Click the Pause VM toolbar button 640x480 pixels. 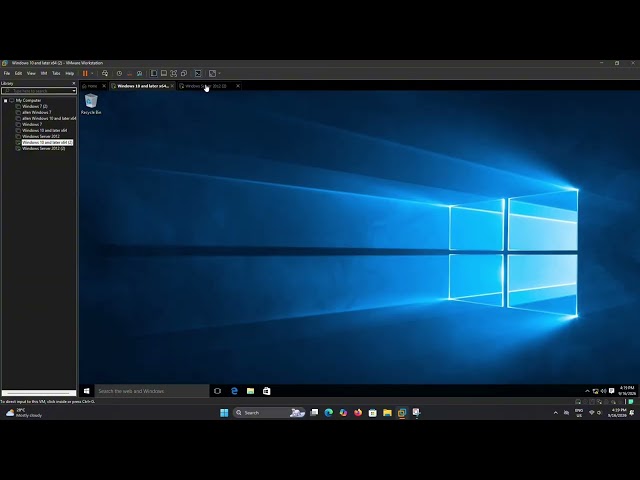(x=85, y=73)
